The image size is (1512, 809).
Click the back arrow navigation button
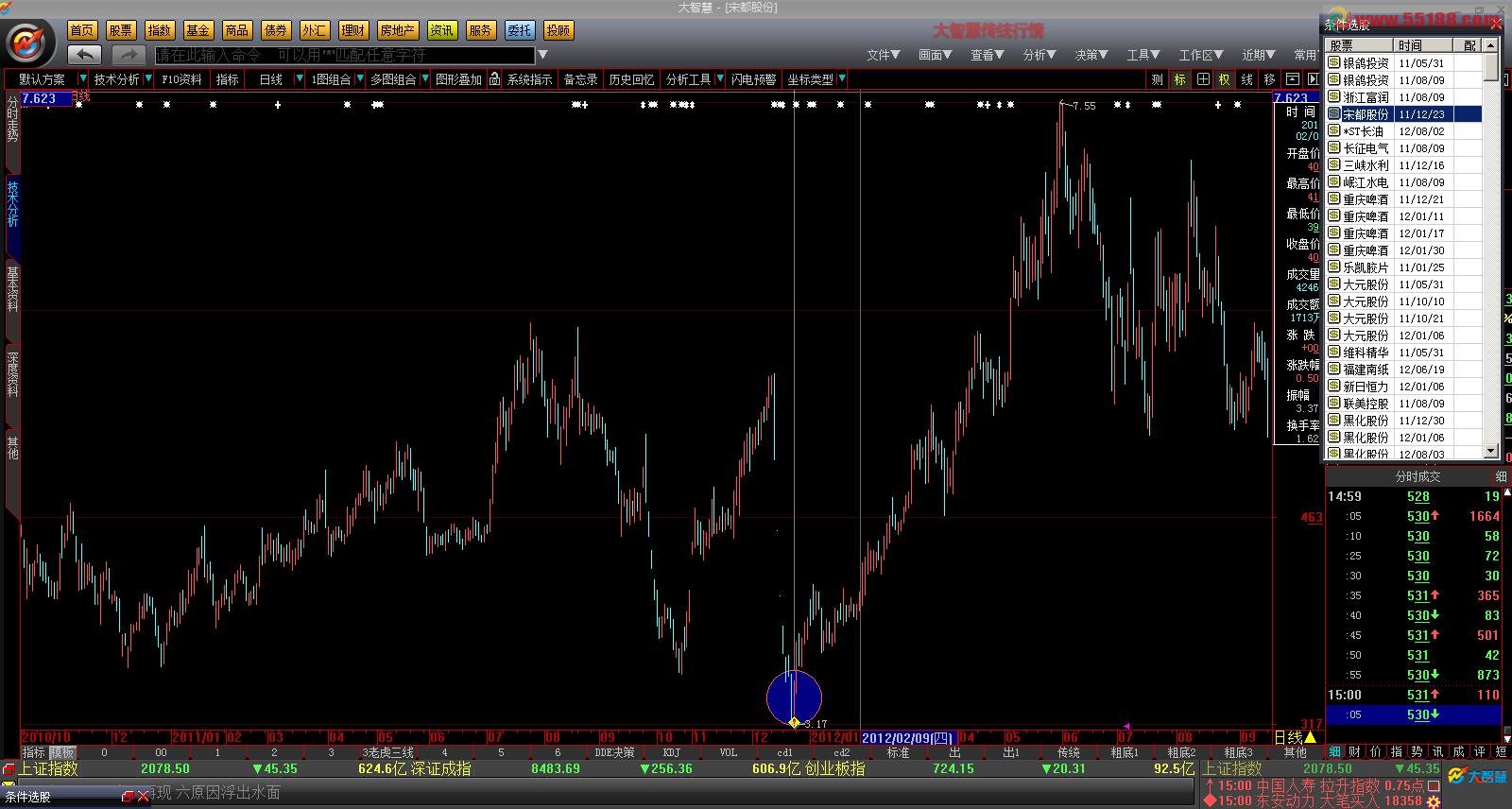tap(85, 55)
